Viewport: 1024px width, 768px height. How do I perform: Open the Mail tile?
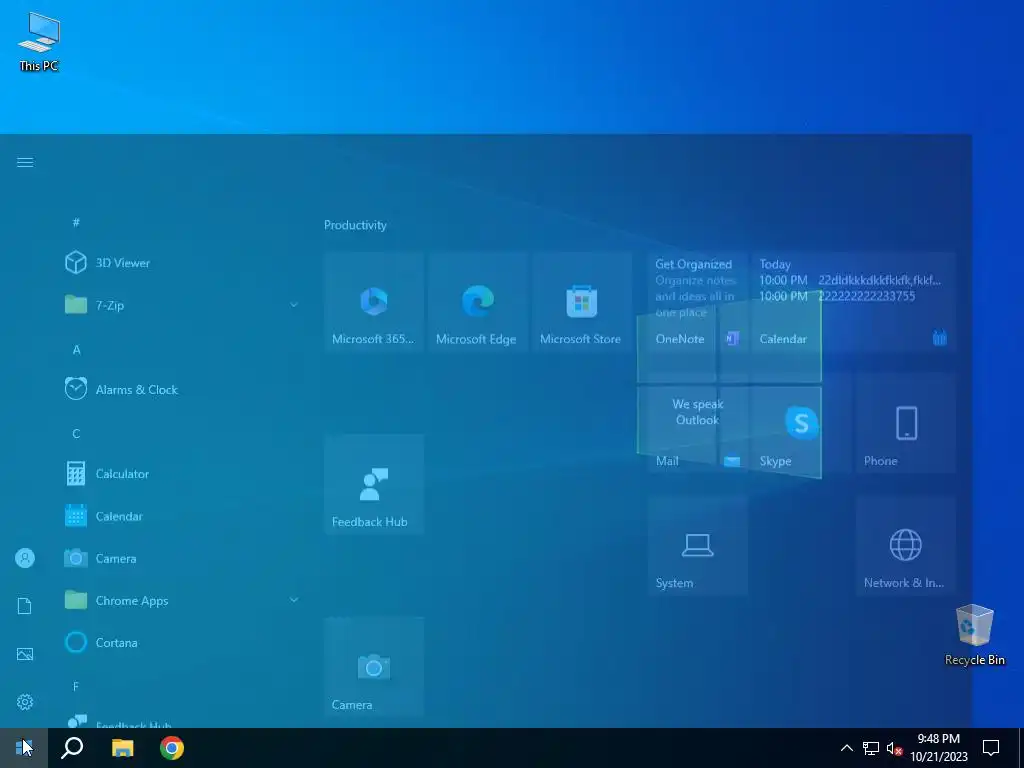click(x=697, y=424)
